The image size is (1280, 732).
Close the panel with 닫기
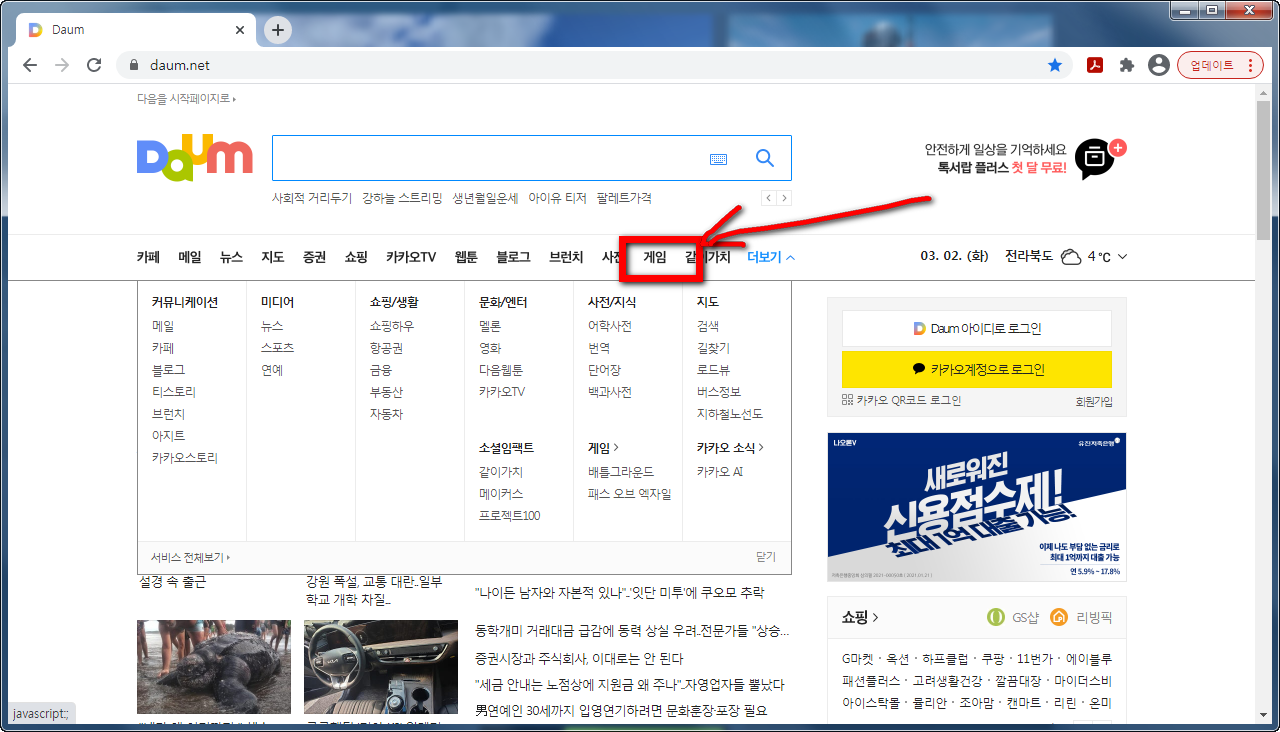tap(766, 557)
